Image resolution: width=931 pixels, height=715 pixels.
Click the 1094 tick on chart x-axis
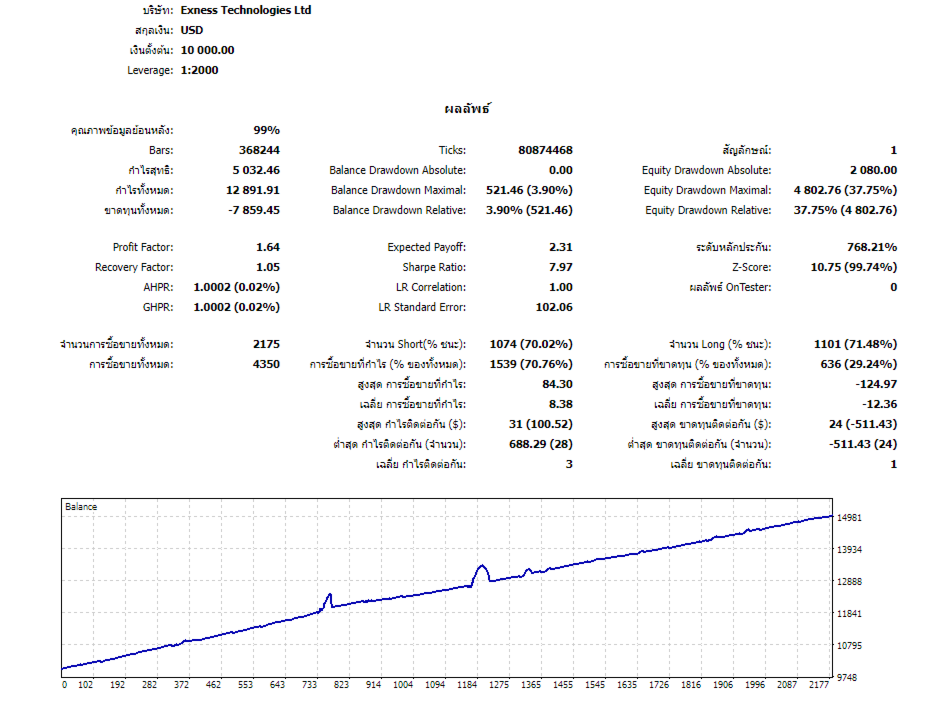[435, 685]
